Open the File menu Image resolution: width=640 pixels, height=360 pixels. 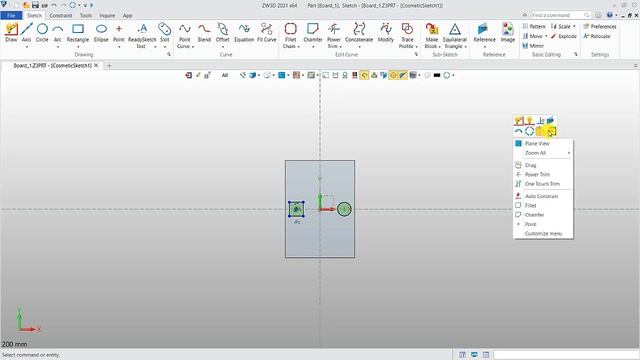(x=11, y=16)
